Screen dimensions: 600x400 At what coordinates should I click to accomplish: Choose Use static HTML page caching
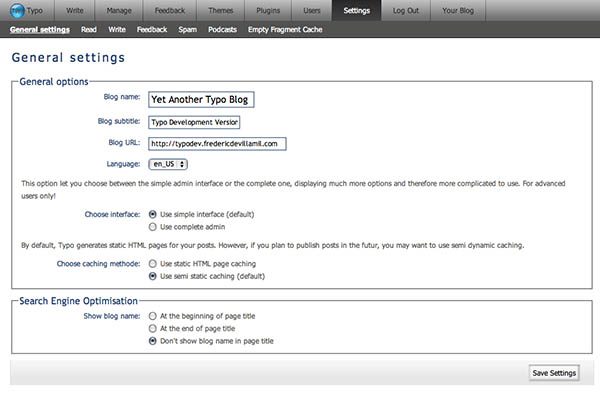153,263
